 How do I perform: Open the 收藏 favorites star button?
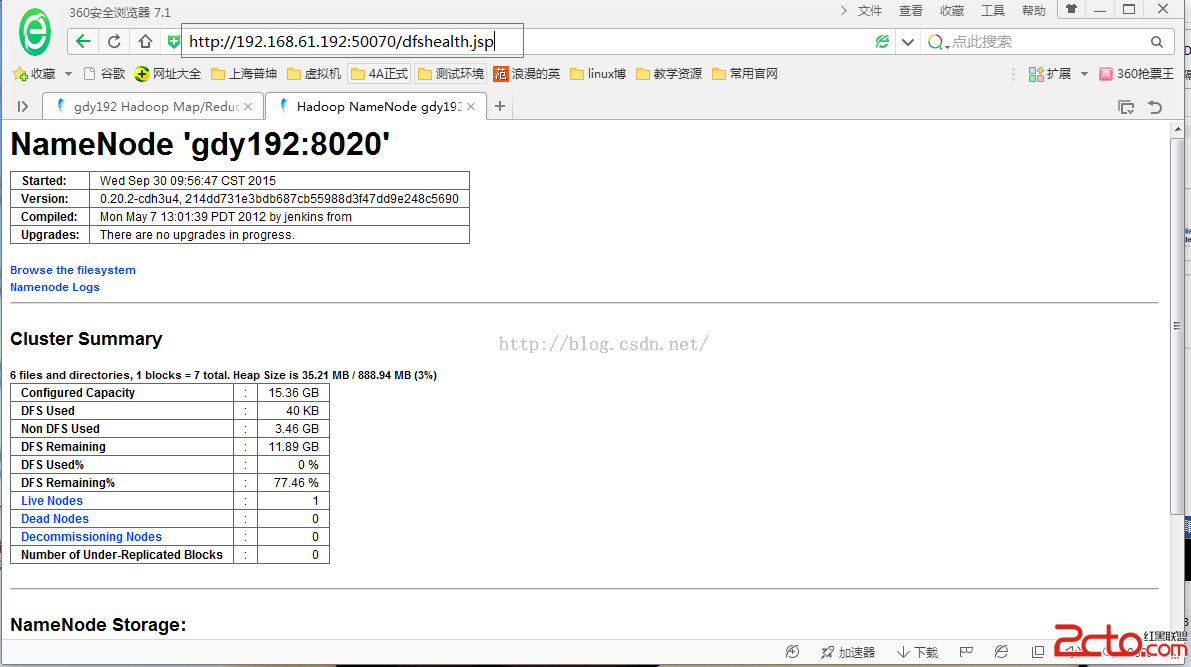click(34, 74)
